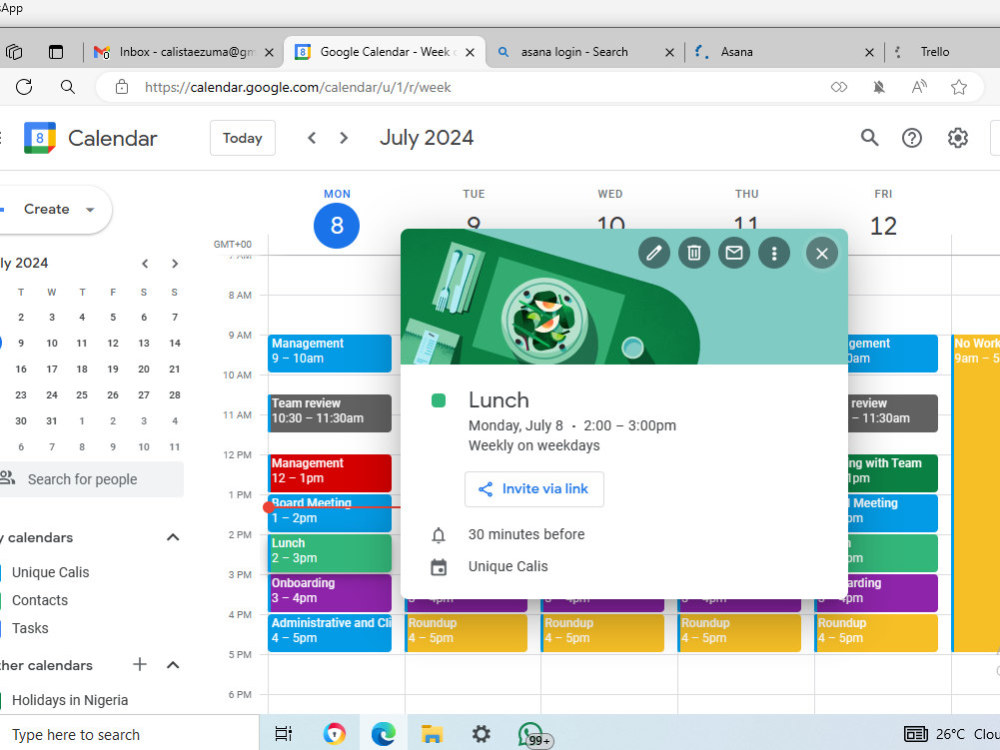Screen dimensions: 1000x750
Task: Open Lunch event options three-dot menu
Action: [x=774, y=253]
